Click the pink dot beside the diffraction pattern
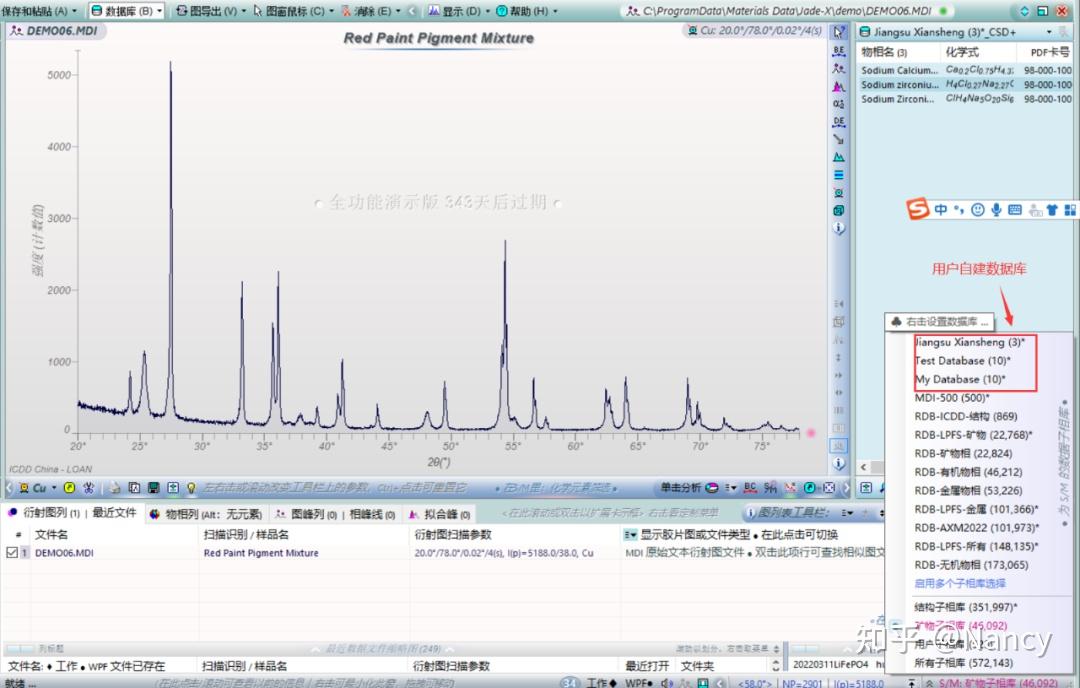The image size is (1080, 688). [811, 432]
